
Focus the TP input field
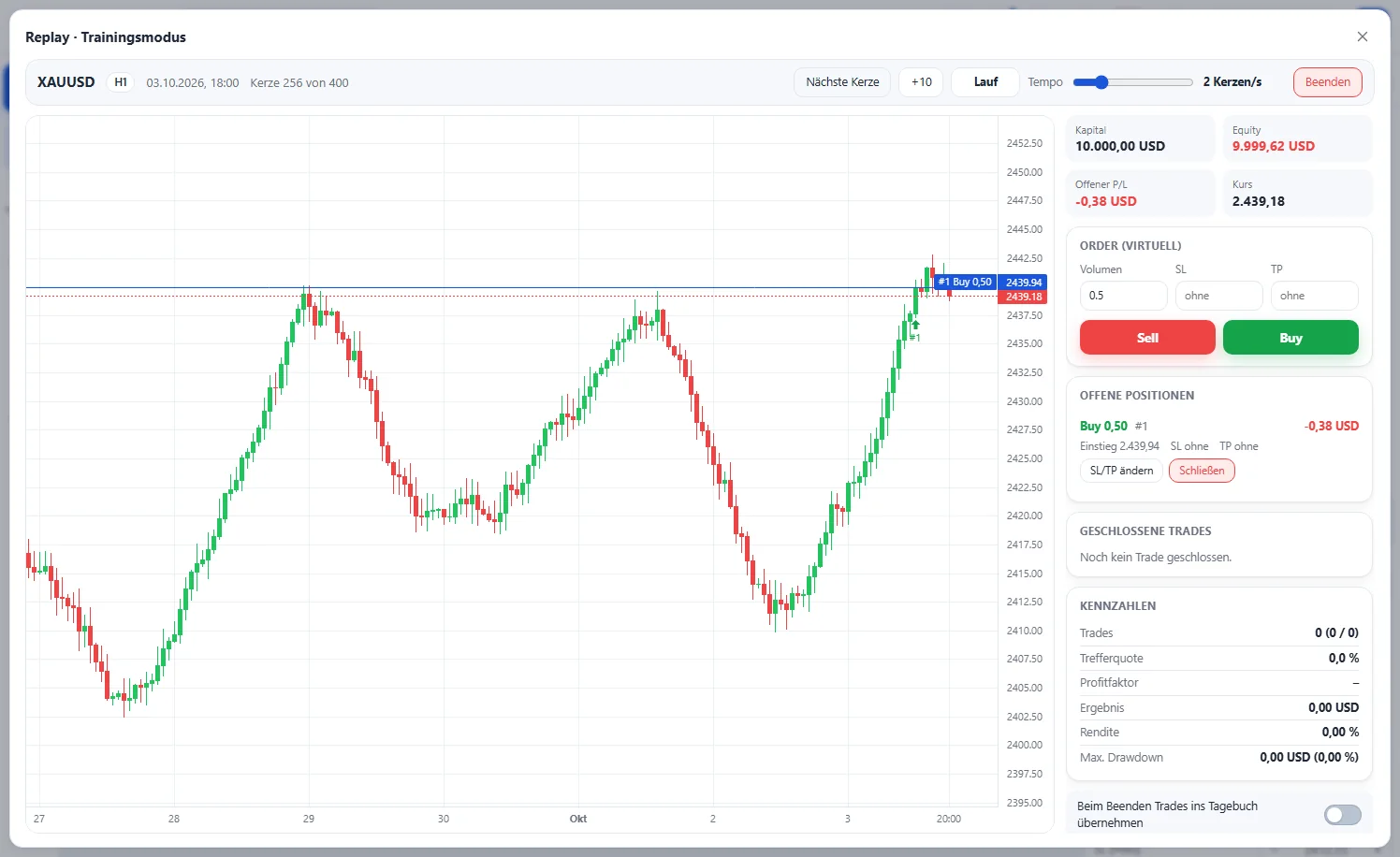[1314, 296]
